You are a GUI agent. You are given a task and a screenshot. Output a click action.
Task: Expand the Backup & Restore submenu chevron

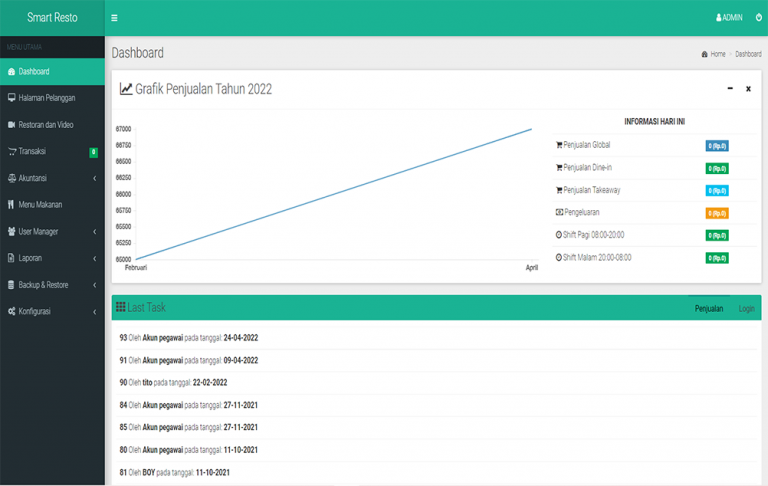[x=95, y=285]
